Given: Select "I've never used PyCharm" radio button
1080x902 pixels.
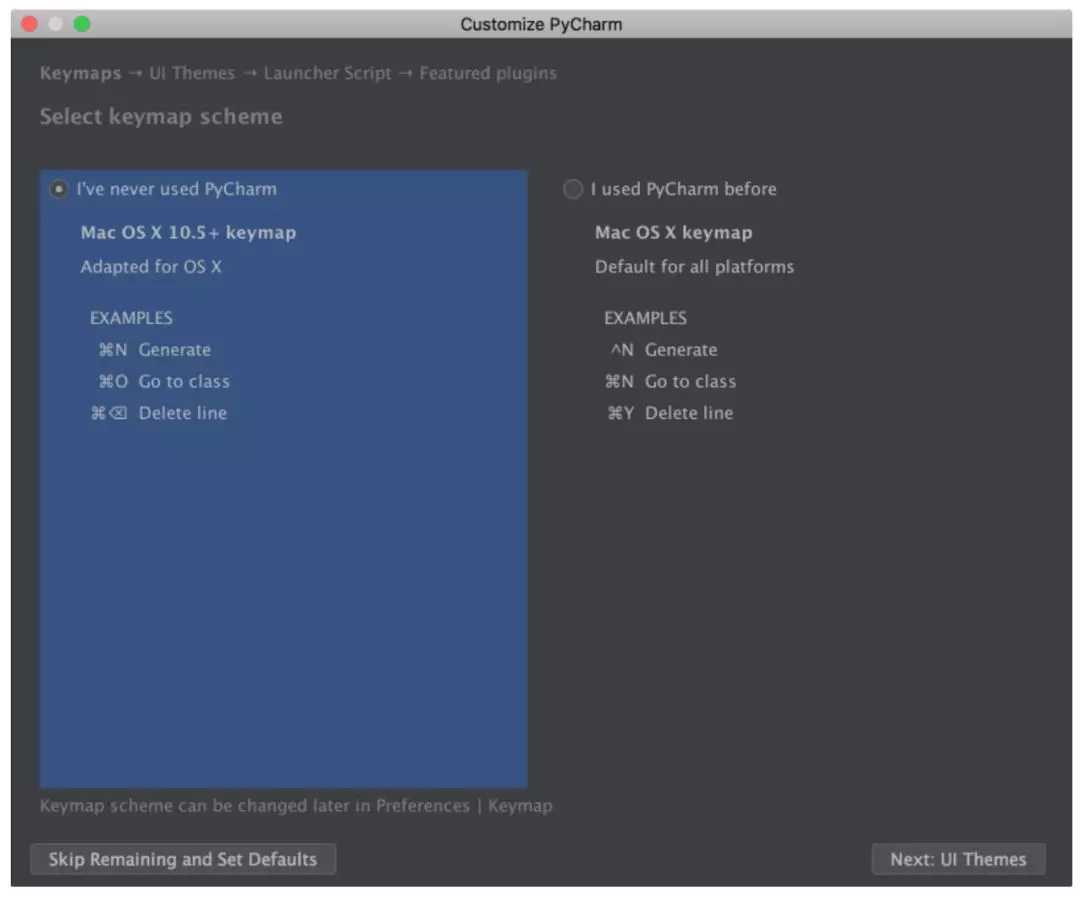Looking at the screenshot, I should [x=59, y=189].
